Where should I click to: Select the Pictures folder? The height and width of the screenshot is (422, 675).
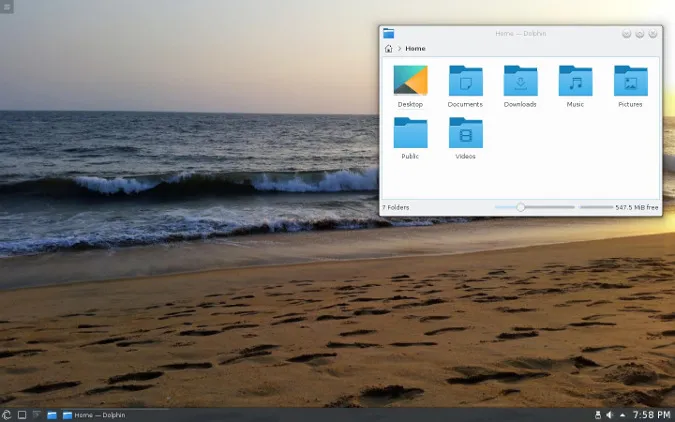click(630, 81)
